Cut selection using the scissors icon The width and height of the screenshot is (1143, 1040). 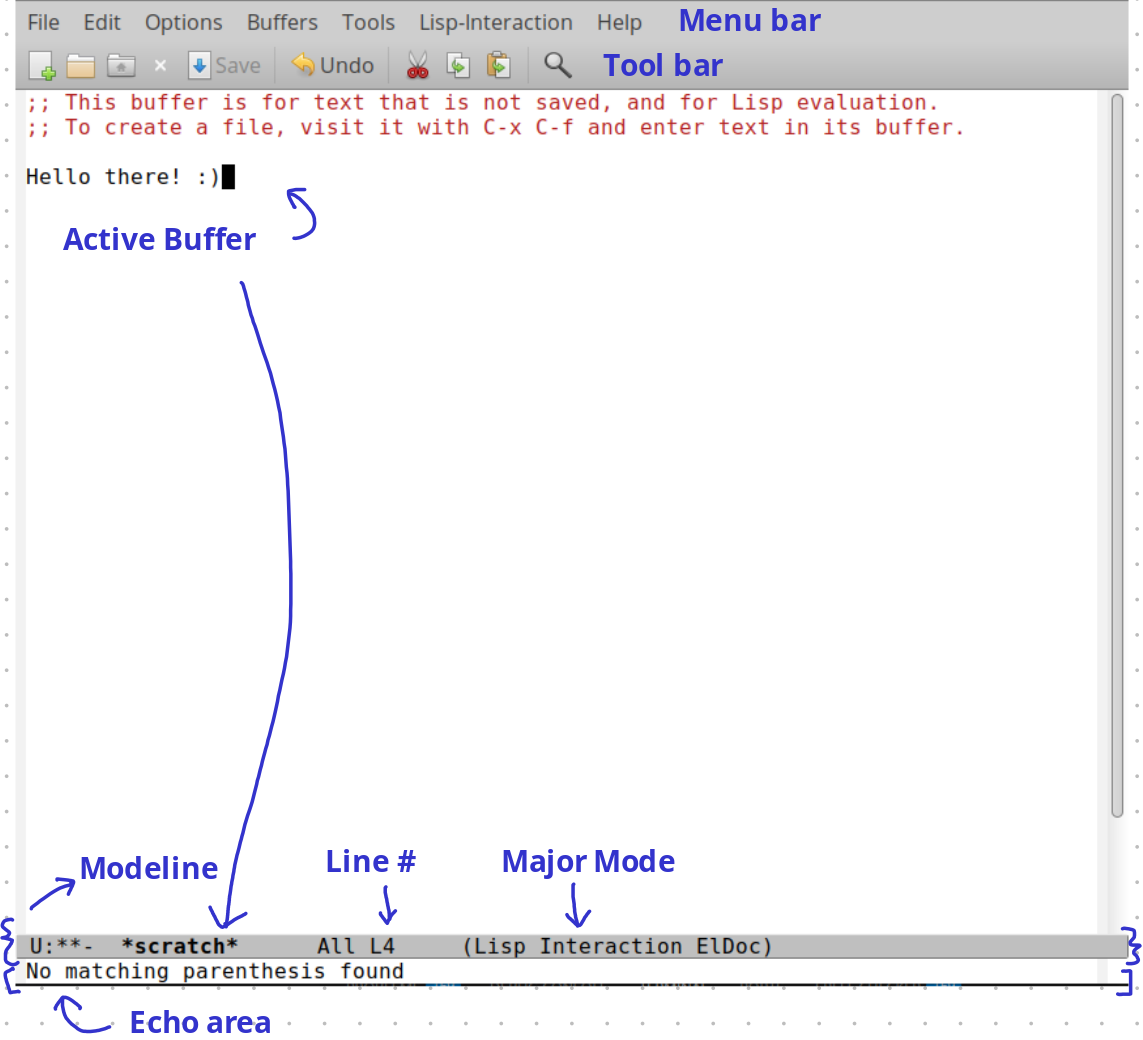tap(417, 64)
